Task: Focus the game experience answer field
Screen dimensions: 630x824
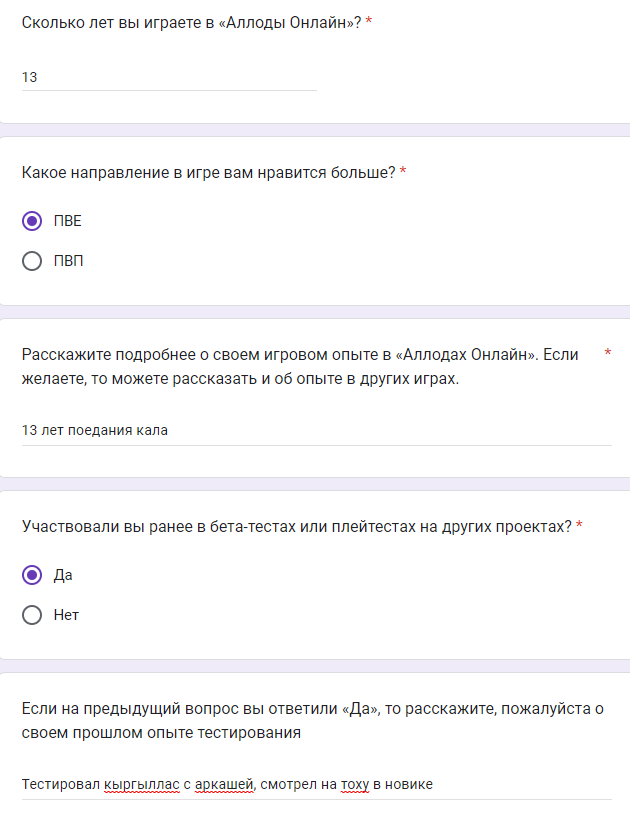Action: click(316, 431)
